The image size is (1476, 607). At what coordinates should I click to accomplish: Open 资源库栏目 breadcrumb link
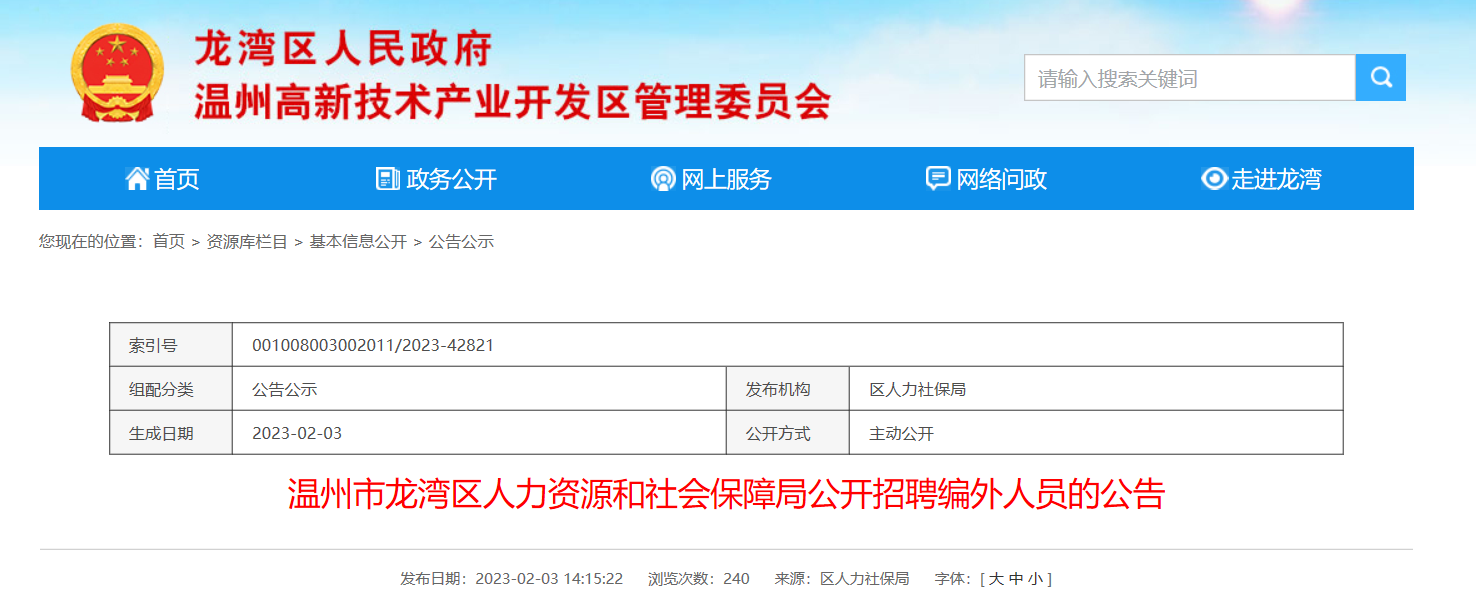pos(247,242)
